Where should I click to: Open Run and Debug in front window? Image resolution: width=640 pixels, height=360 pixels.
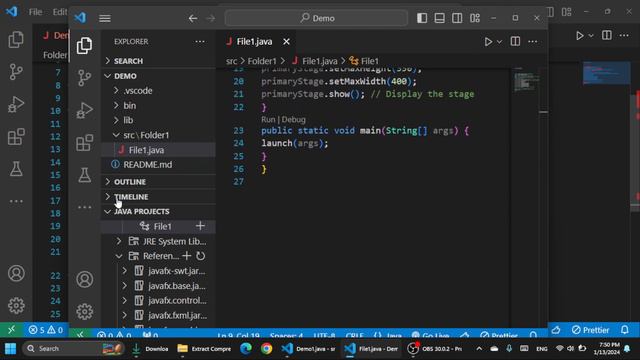pos(84,110)
